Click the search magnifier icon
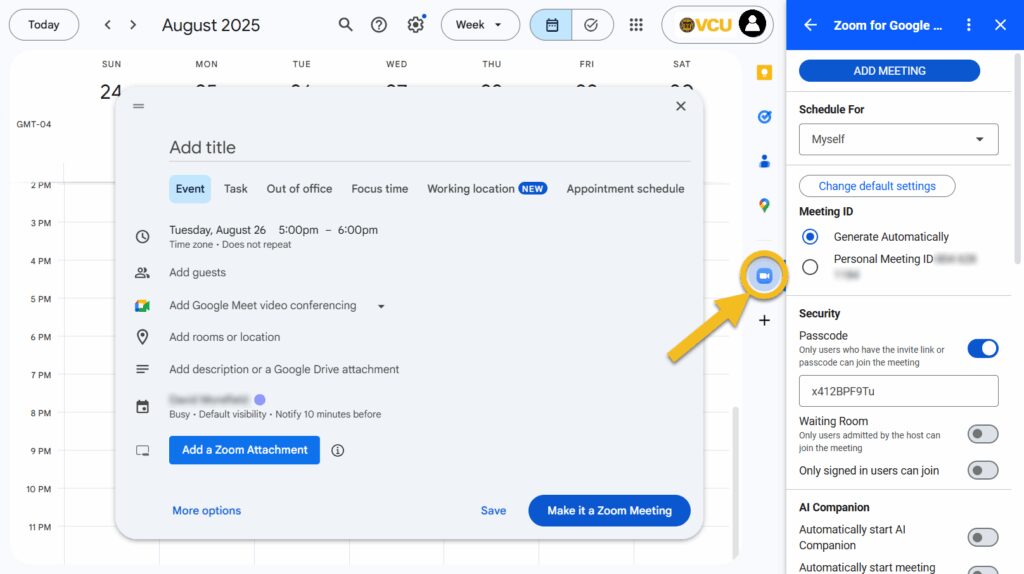The height and width of the screenshot is (574, 1024). point(345,25)
